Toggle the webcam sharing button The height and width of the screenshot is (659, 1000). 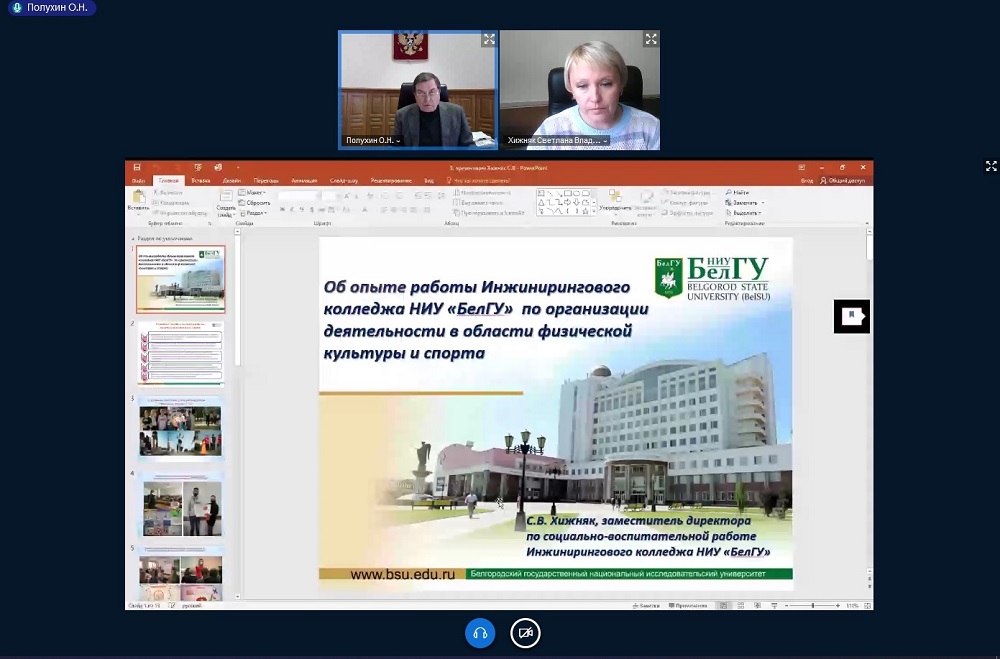tap(526, 633)
